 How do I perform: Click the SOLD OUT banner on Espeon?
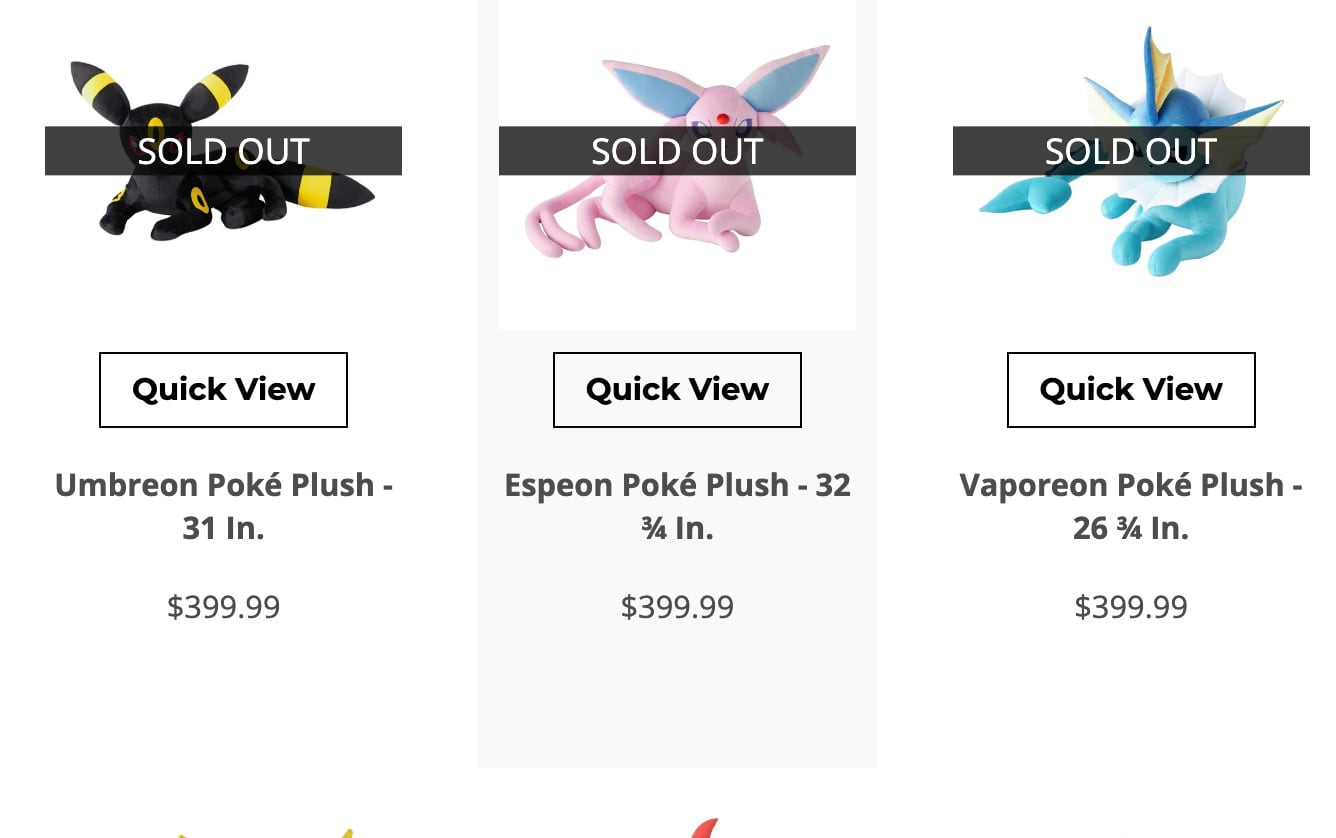(677, 151)
